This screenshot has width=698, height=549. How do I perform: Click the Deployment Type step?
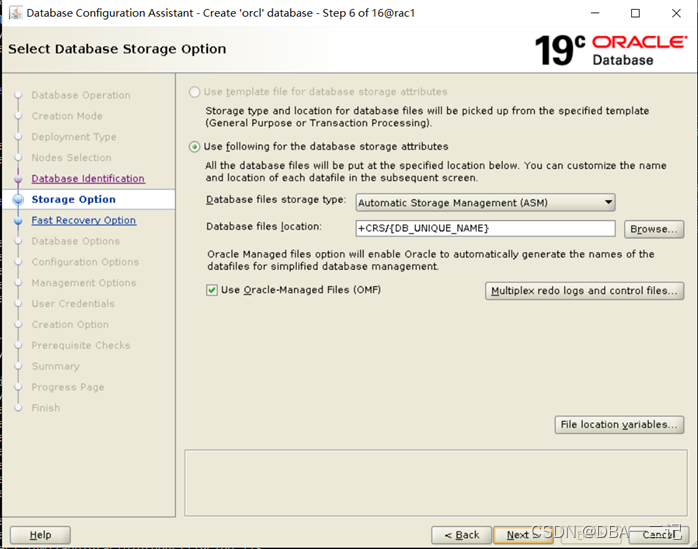point(74,137)
